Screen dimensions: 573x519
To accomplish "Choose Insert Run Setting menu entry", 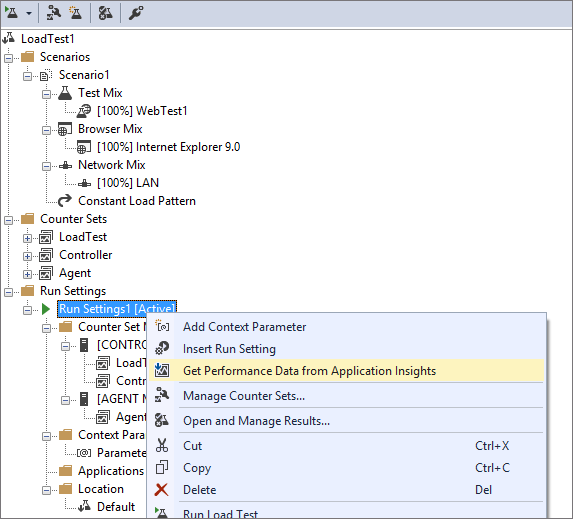I will tap(346, 349).
